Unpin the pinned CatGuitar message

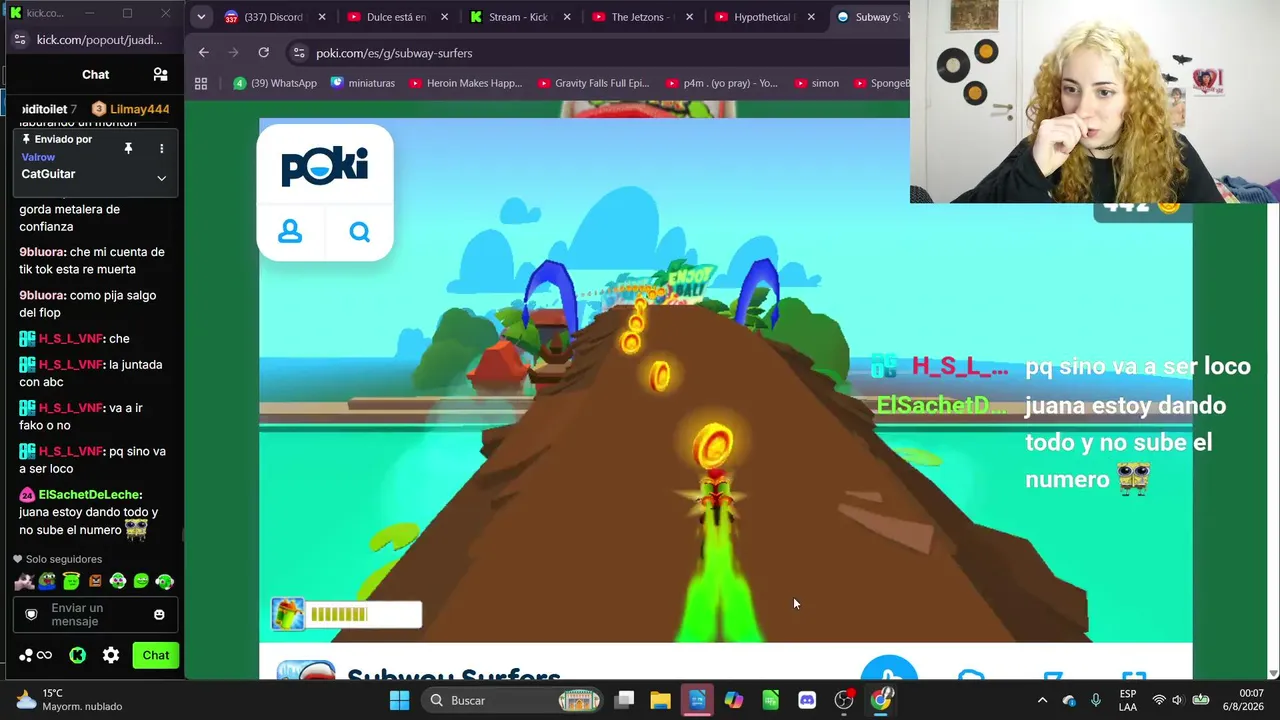(x=128, y=148)
